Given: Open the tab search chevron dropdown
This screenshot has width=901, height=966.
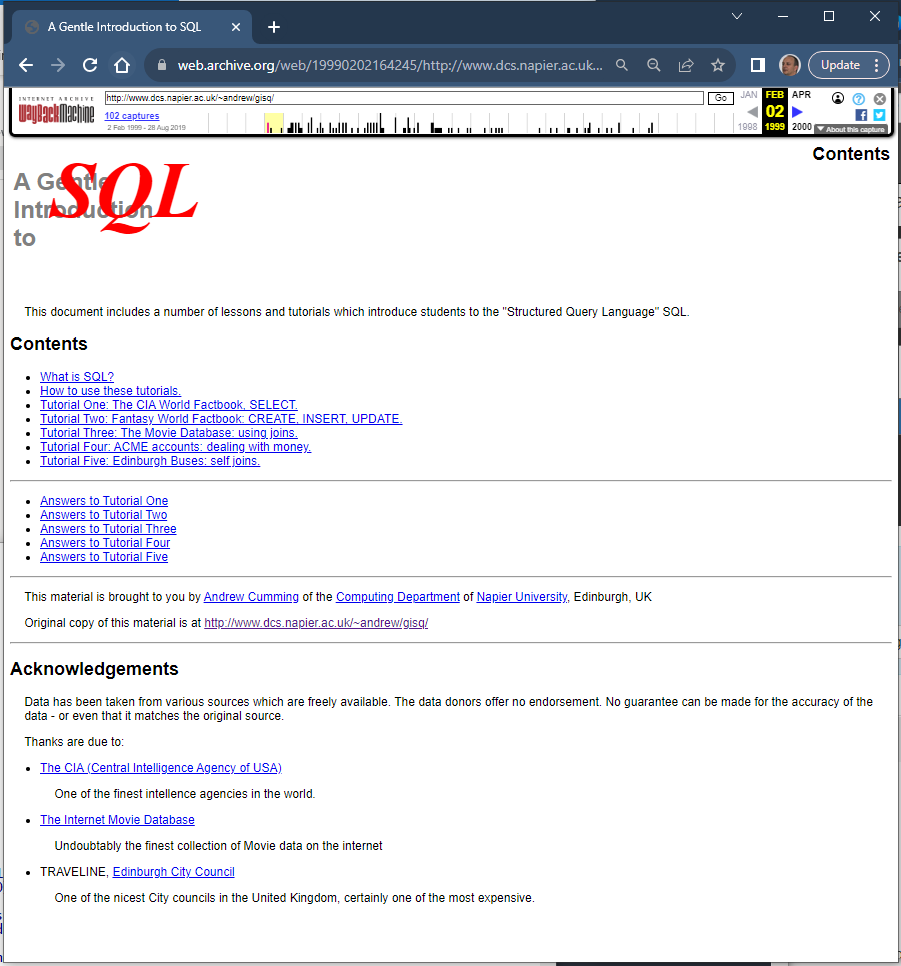Looking at the screenshot, I should pos(737,16).
